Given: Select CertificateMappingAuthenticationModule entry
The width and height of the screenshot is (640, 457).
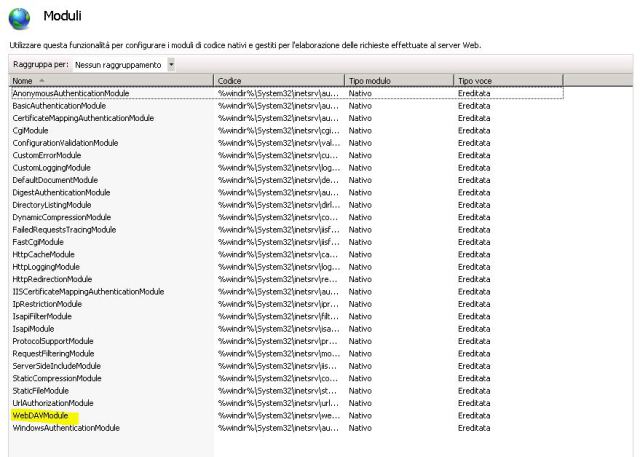Looking at the screenshot, I should coord(83,118).
